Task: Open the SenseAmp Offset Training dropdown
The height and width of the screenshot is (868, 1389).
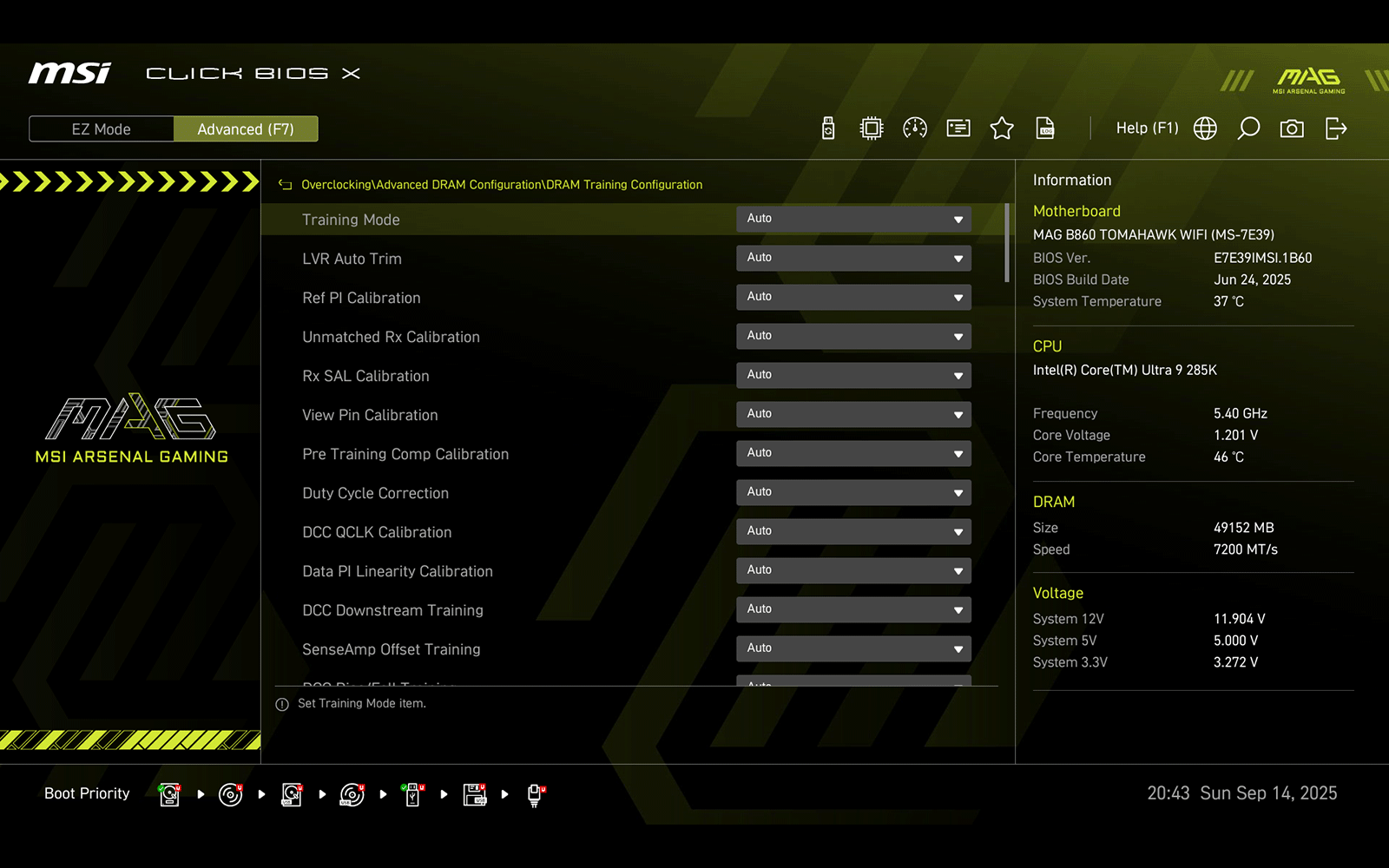Action: click(x=853, y=648)
